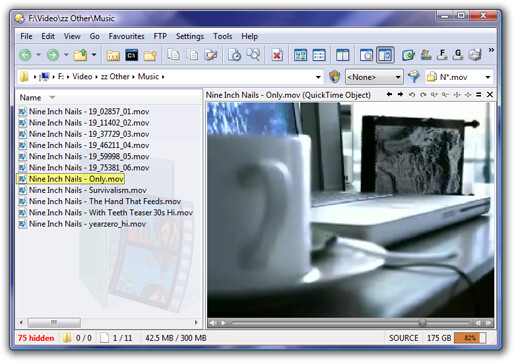Click the Rename pencil toolbar icon
This screenshot has height=362, width=514.
(x=211, y=55)
